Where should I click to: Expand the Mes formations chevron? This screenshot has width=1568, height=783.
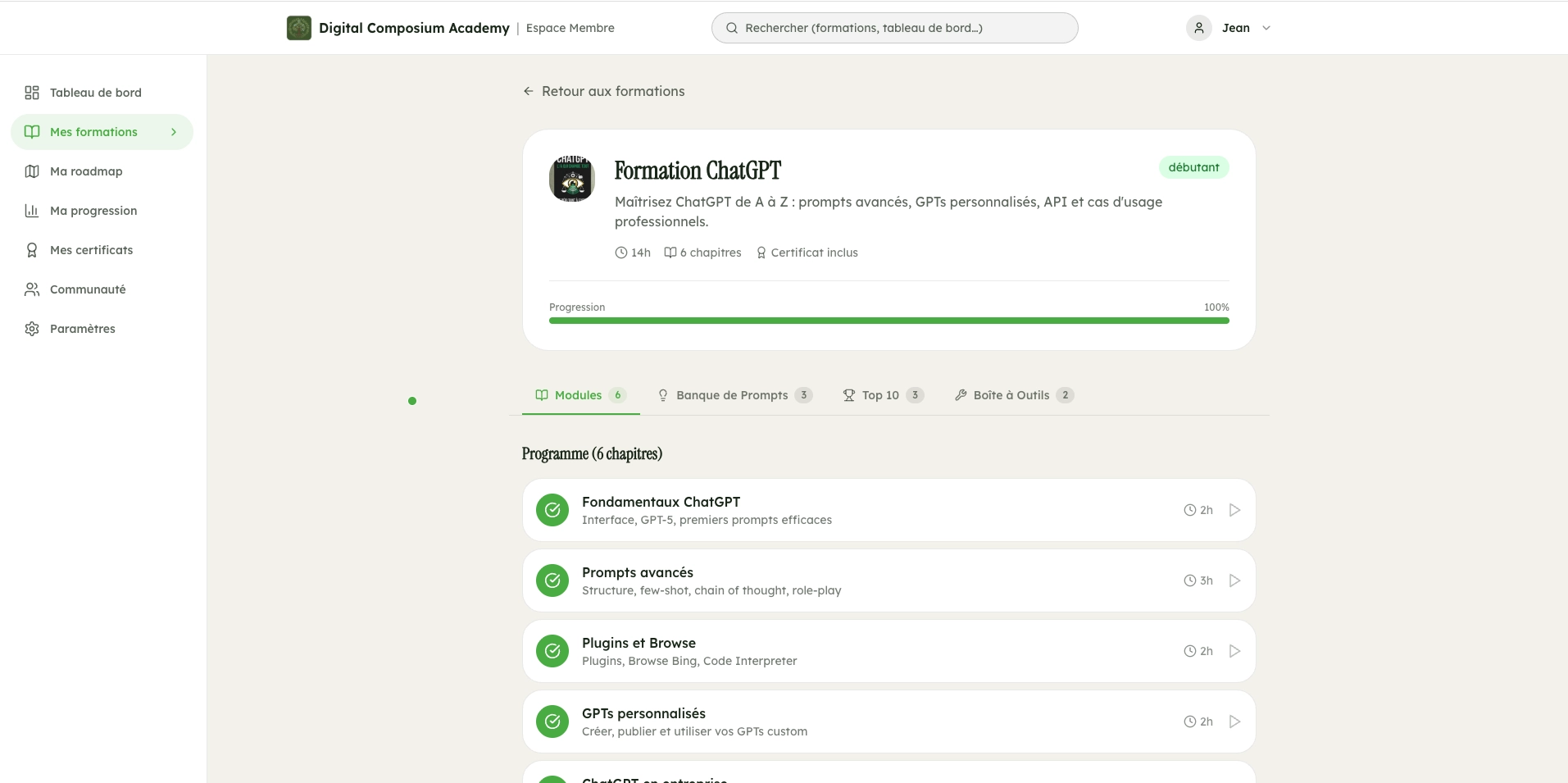pos(173,131)
